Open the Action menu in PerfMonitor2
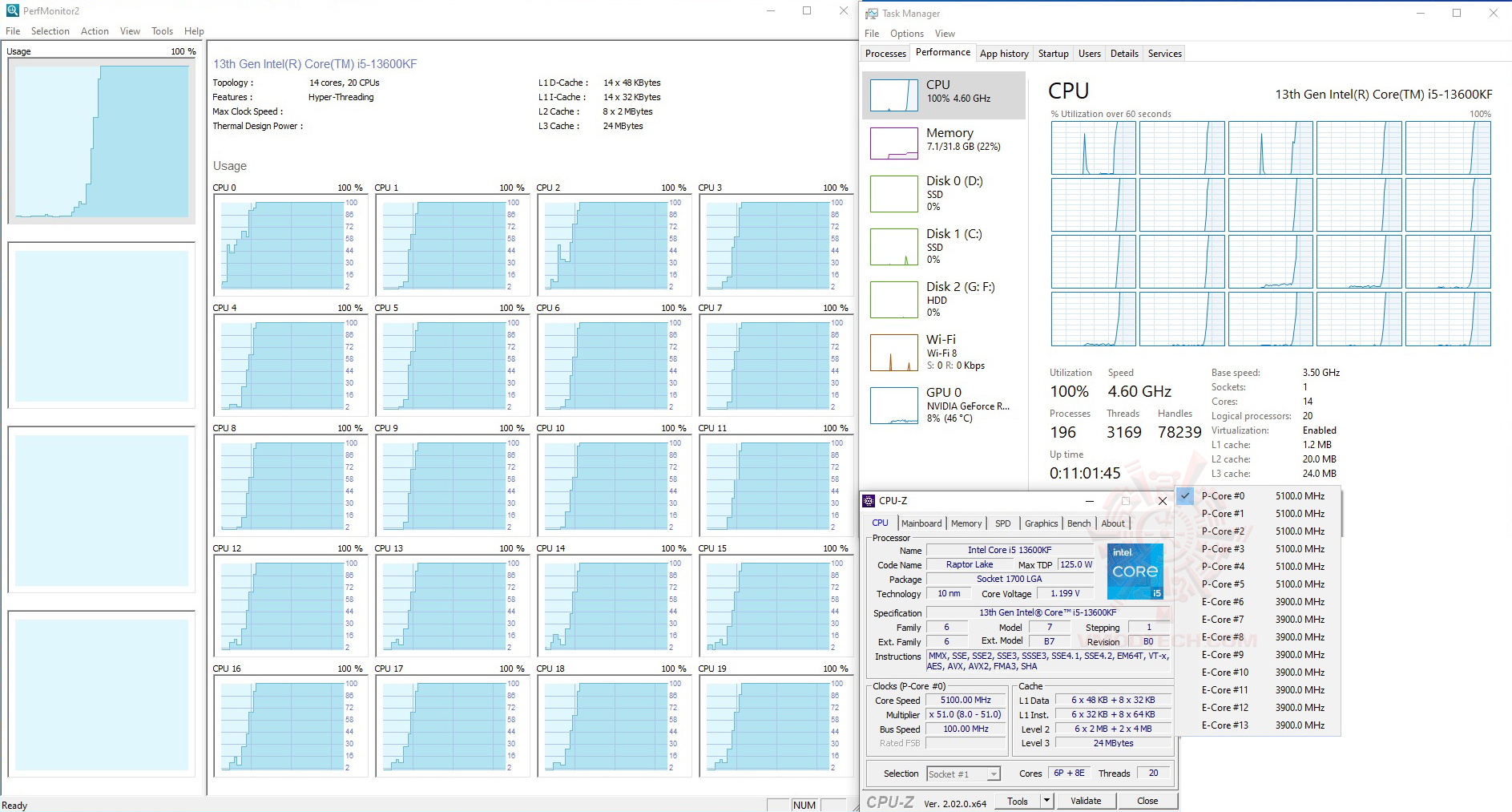 [95, 31]
